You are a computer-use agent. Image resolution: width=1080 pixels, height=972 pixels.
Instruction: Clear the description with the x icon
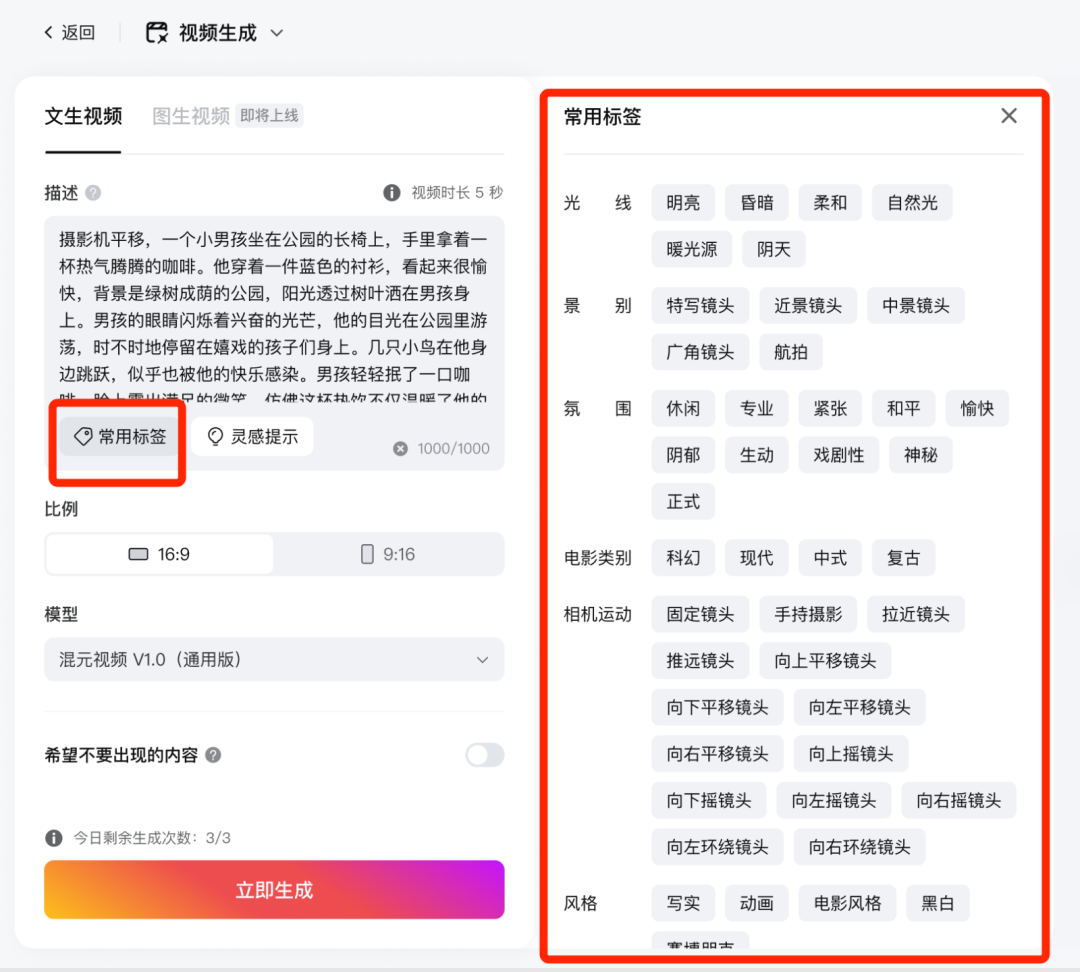[x=400, y=448]
